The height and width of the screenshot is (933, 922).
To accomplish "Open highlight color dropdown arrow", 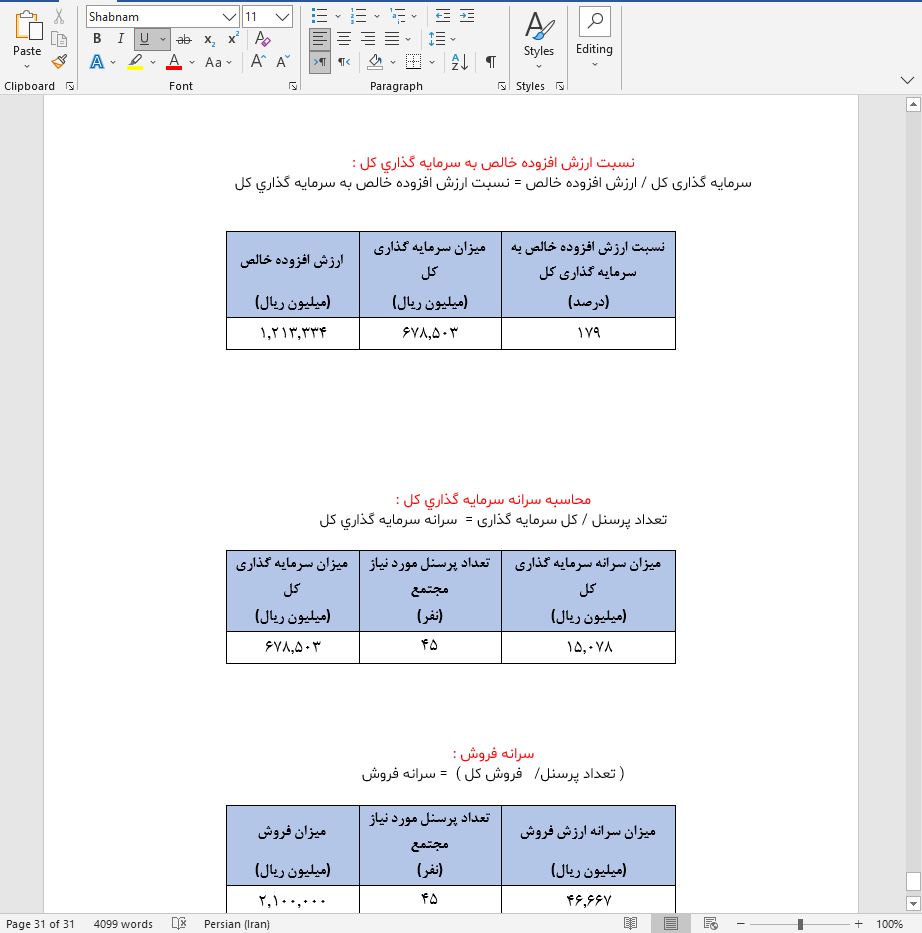I will pos(153,62).
